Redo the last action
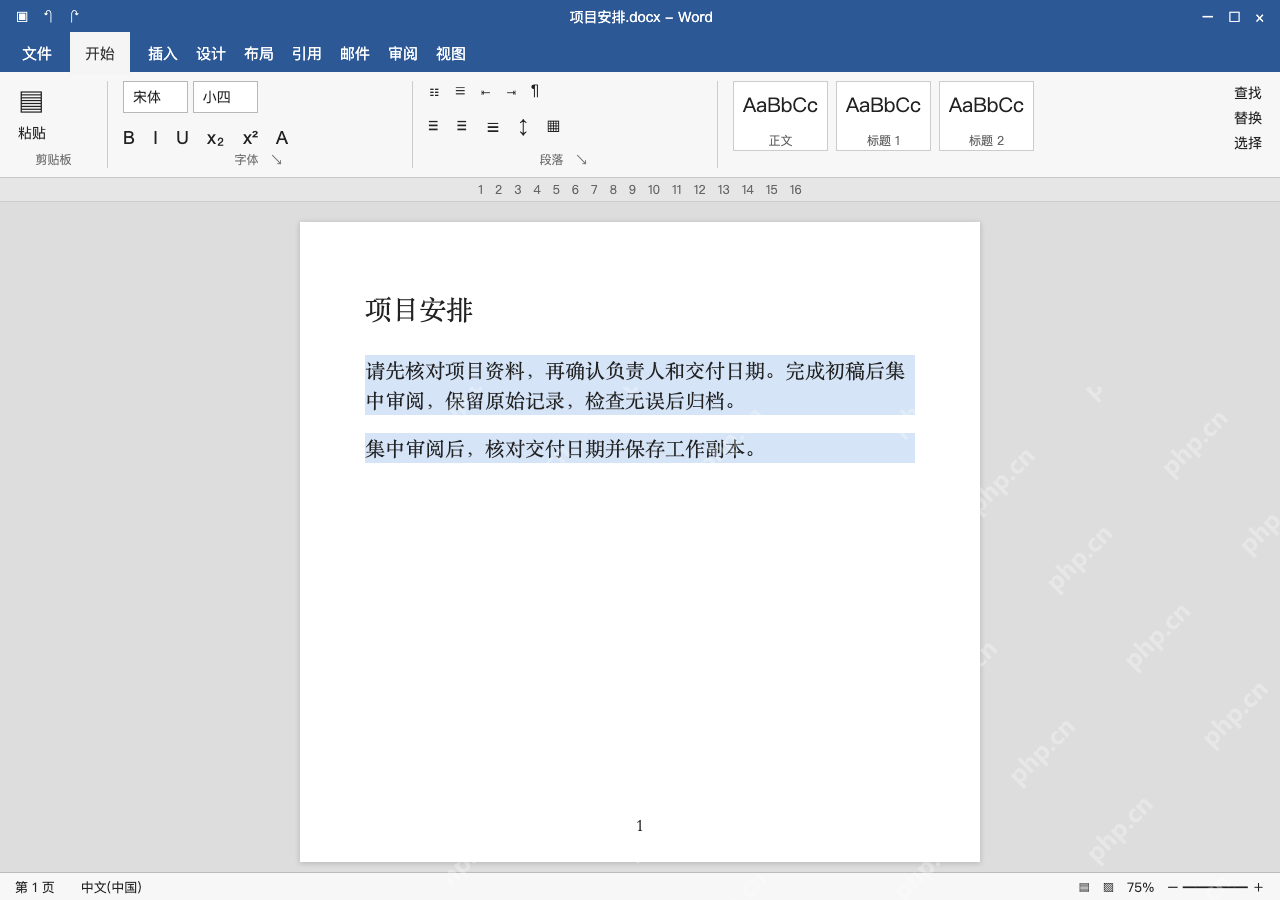Viewport: 1280px width, 900px height. (x=74, y=16)
